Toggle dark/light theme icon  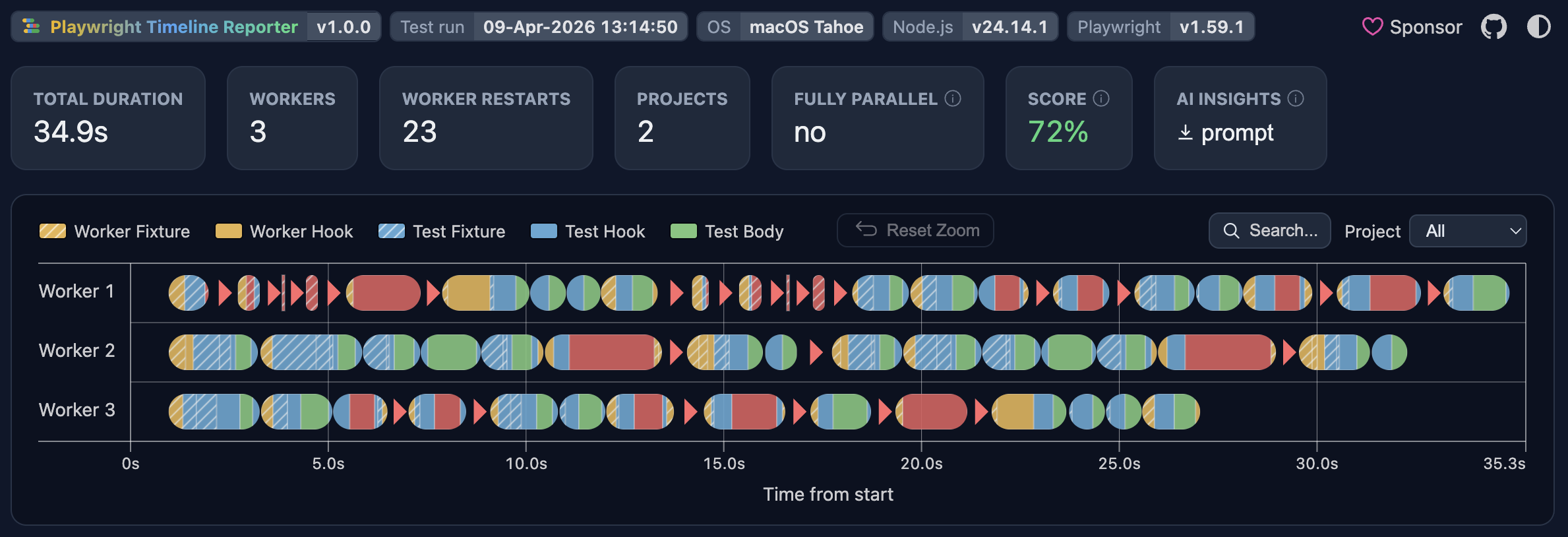[x=1539, y=27]
